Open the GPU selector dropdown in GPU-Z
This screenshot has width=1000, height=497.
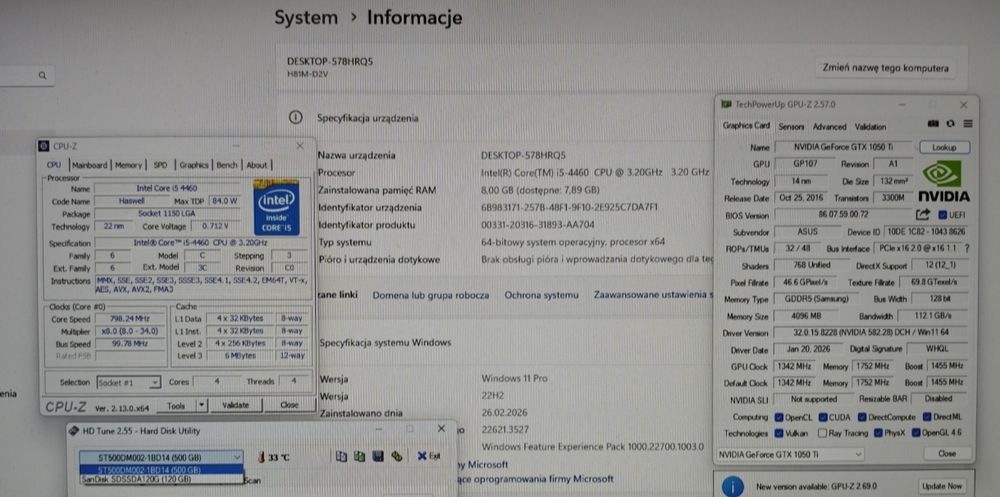click(x=790, y=454)
